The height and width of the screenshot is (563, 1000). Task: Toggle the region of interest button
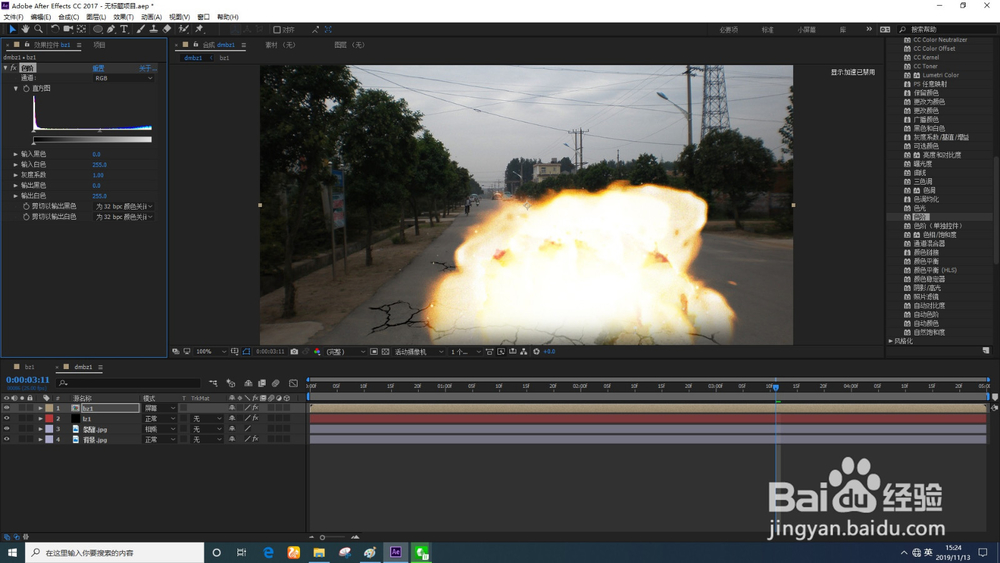(x=374, y=351)
